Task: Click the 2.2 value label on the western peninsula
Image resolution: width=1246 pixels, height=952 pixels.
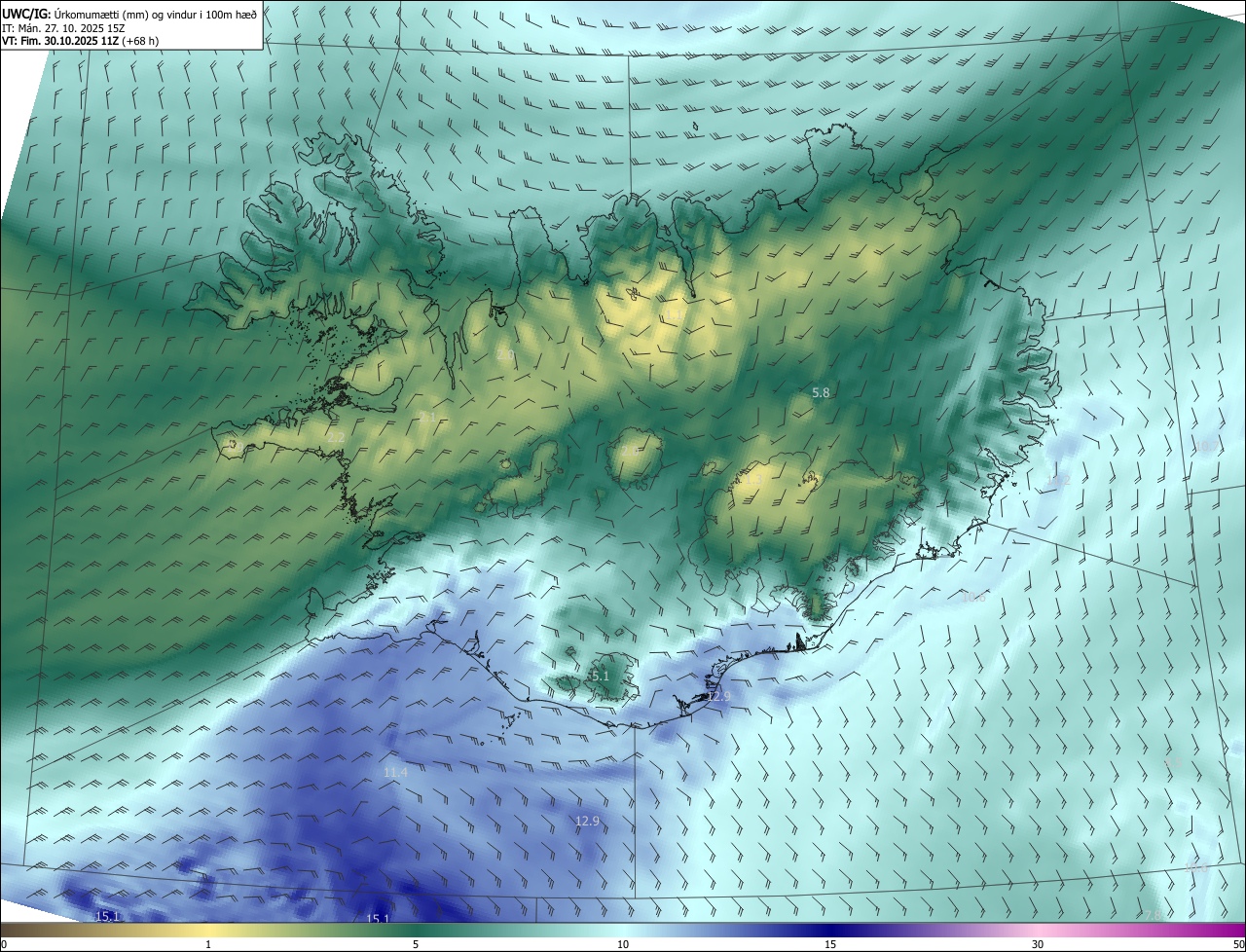Action: tap(336, 439)
